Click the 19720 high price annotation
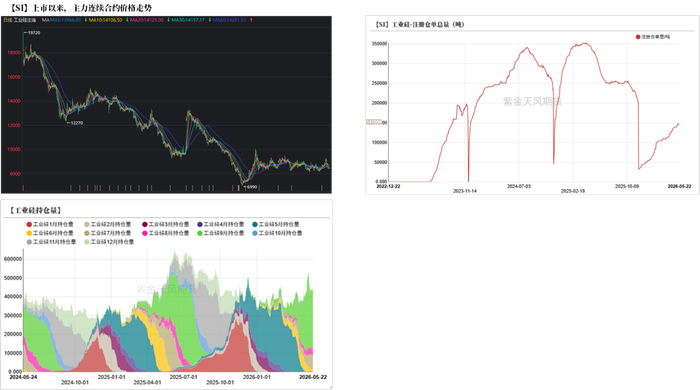The image size is (700, 390). (x=33, y=33)
